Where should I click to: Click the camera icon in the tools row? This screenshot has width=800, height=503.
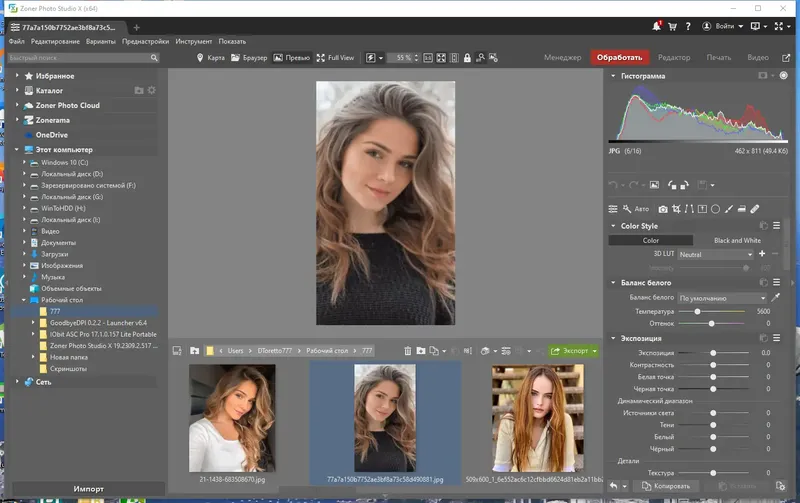pyautogui.click(x=663, y=209)
